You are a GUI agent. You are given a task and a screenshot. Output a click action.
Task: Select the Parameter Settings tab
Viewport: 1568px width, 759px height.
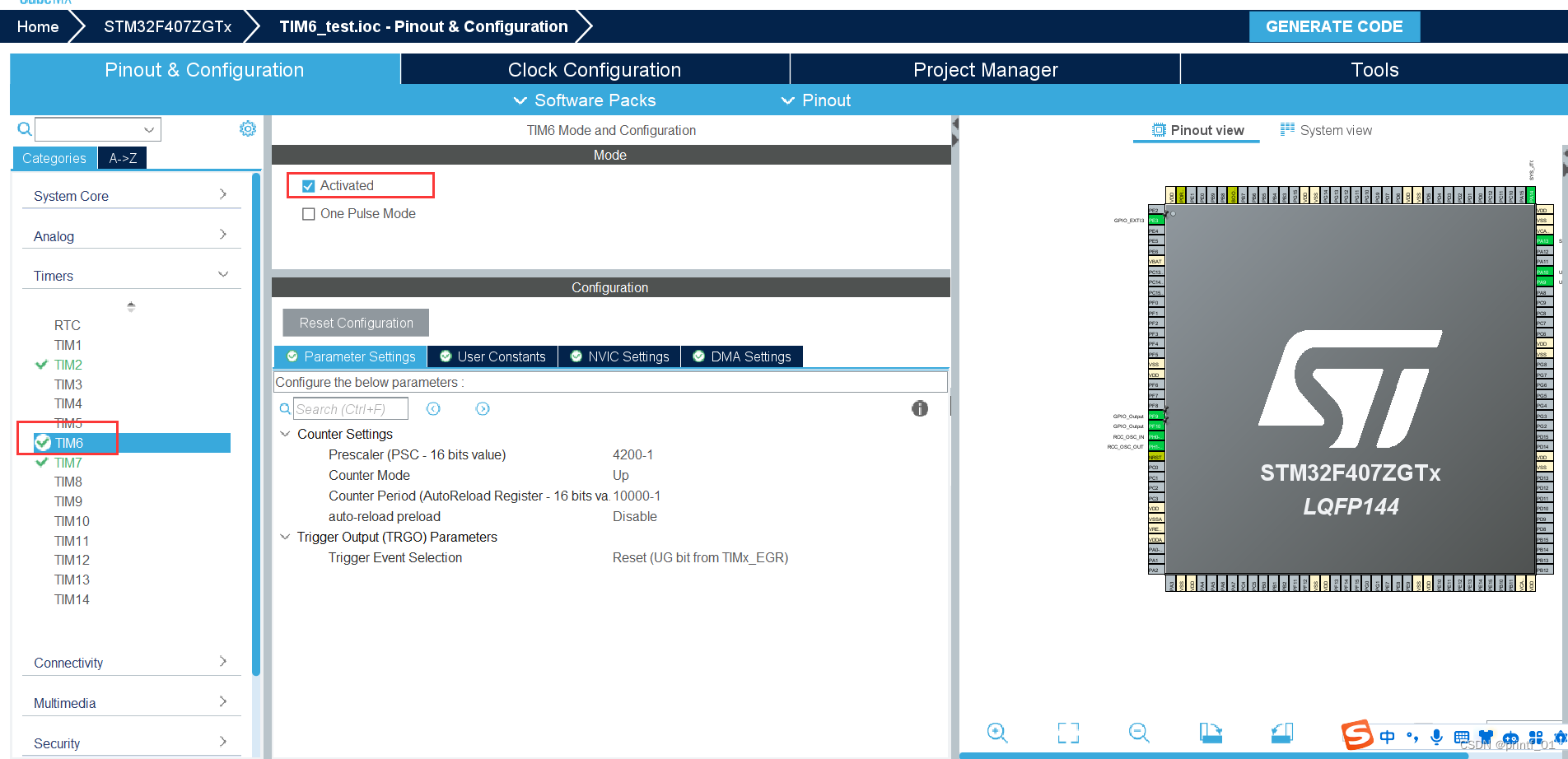point(351,356)
